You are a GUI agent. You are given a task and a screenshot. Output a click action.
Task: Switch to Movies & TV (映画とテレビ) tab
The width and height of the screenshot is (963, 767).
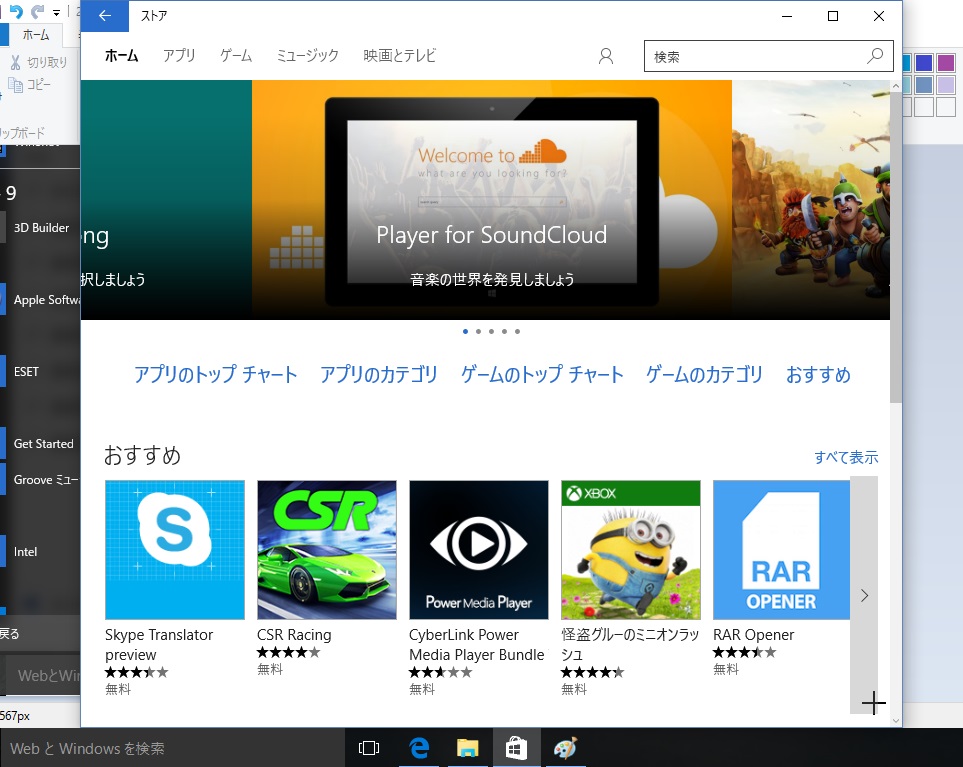pos(400,56)
